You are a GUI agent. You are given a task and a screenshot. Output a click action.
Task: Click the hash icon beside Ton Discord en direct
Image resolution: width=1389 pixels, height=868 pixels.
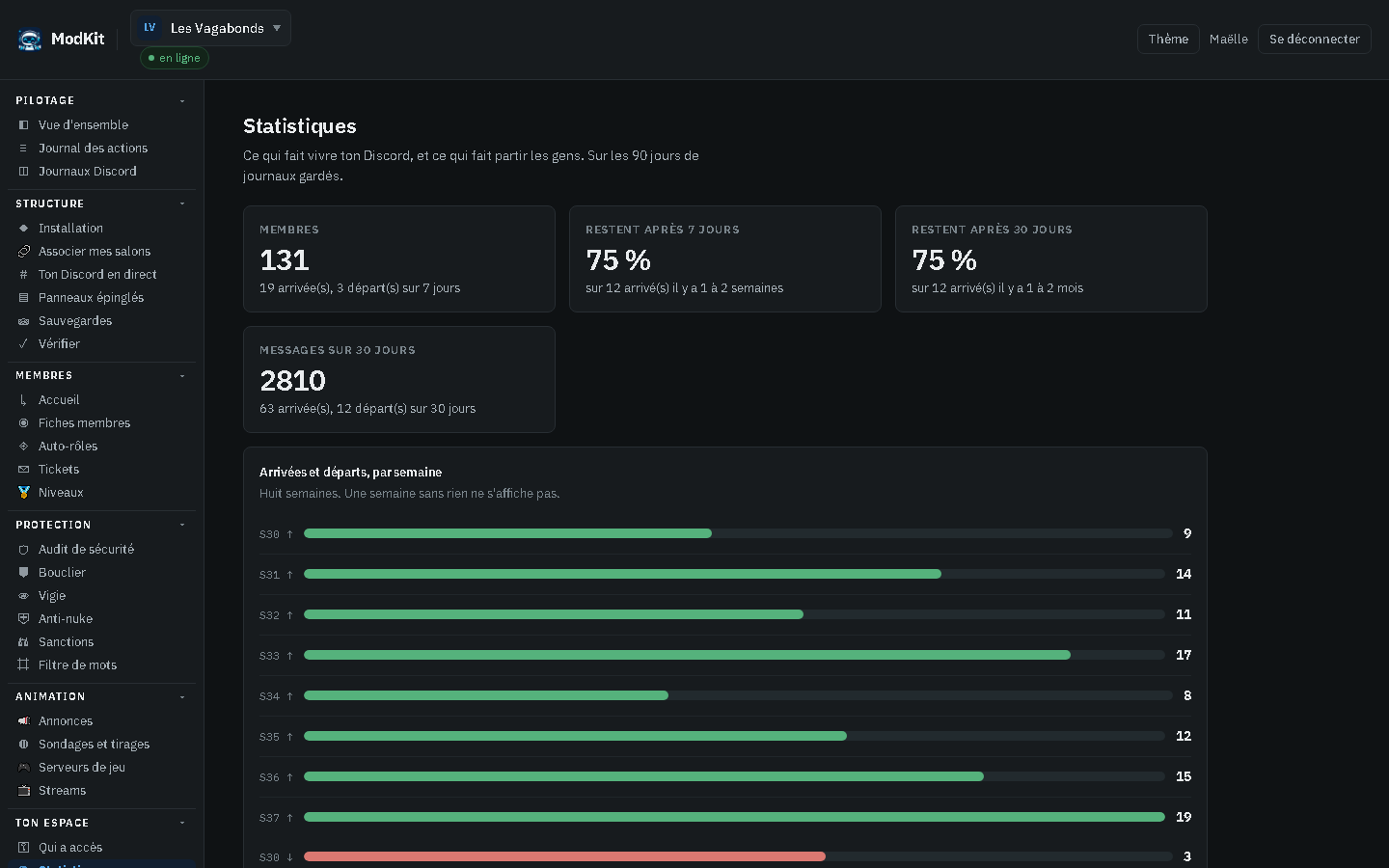coord(24,274)
